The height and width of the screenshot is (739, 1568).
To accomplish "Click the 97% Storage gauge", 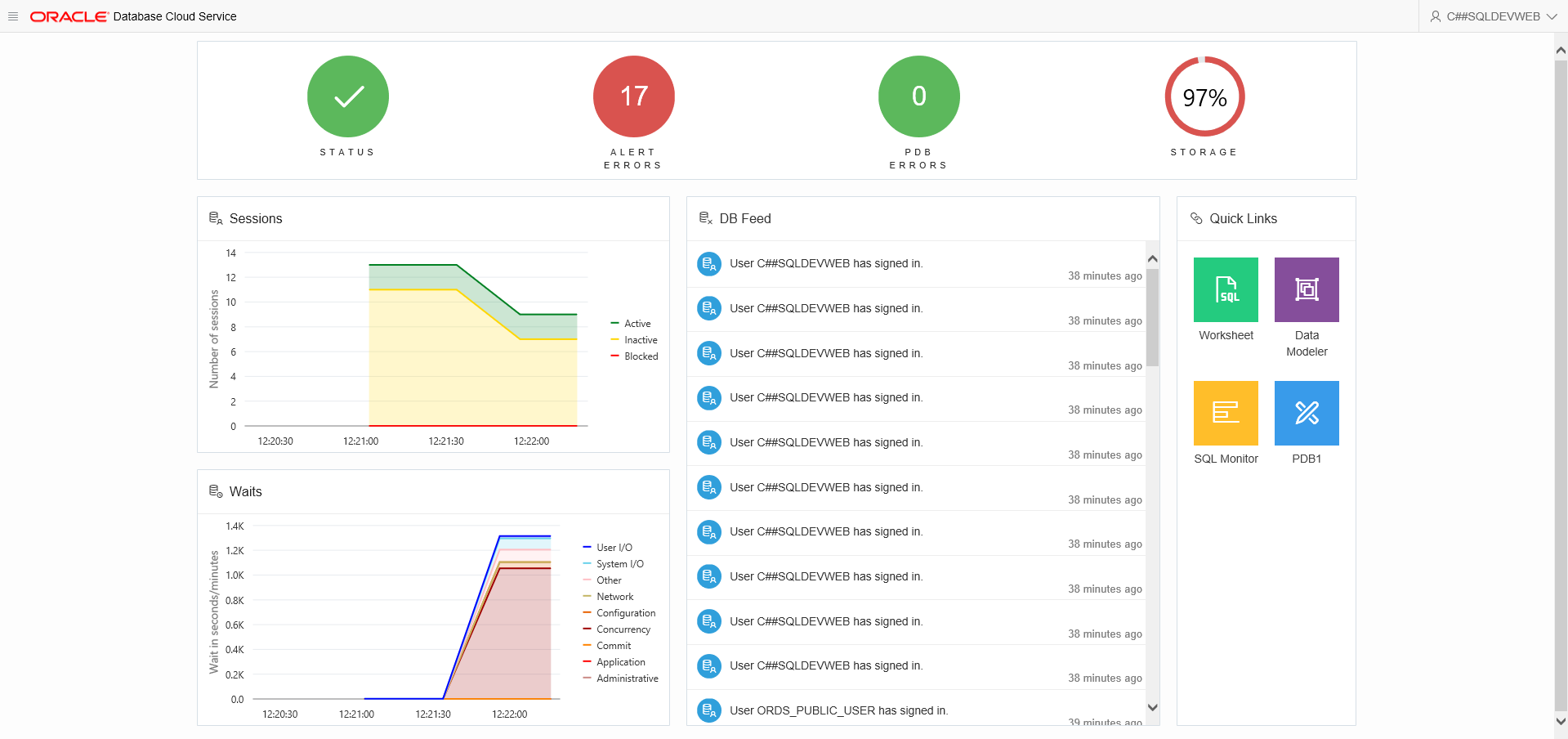I will [1205, 96].
